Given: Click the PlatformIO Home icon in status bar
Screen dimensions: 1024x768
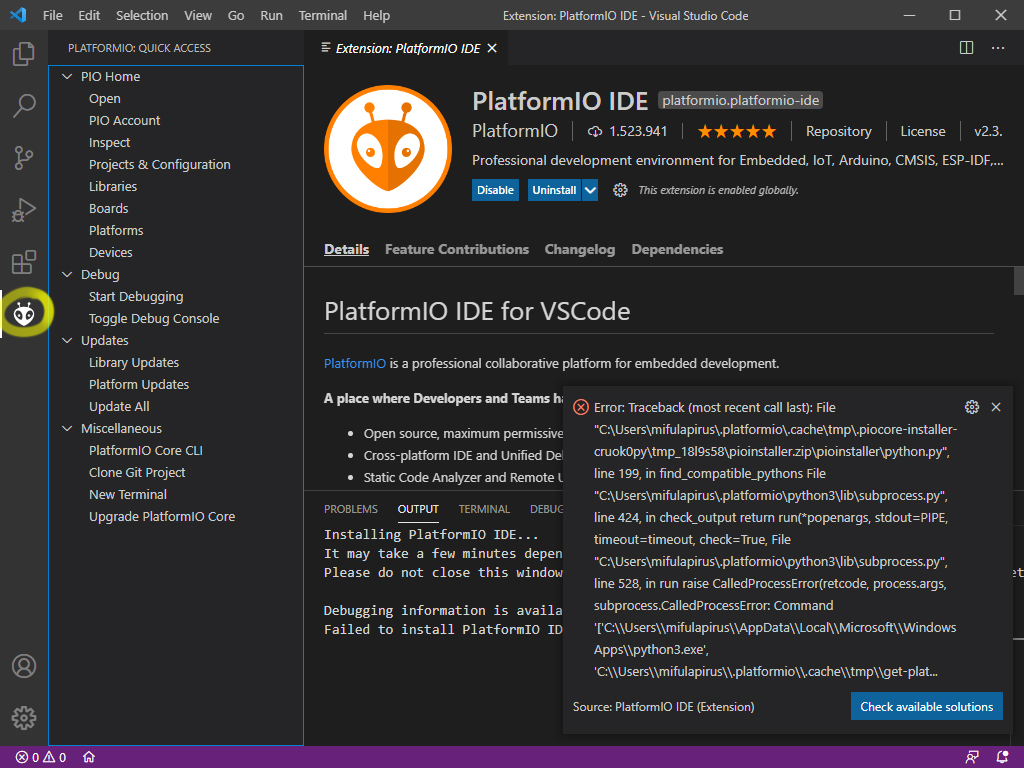Looking at the screenshot, I should (89, 757).
